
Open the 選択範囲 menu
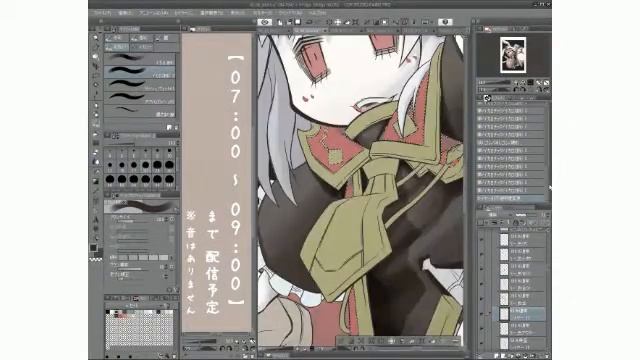pos(211,13)
